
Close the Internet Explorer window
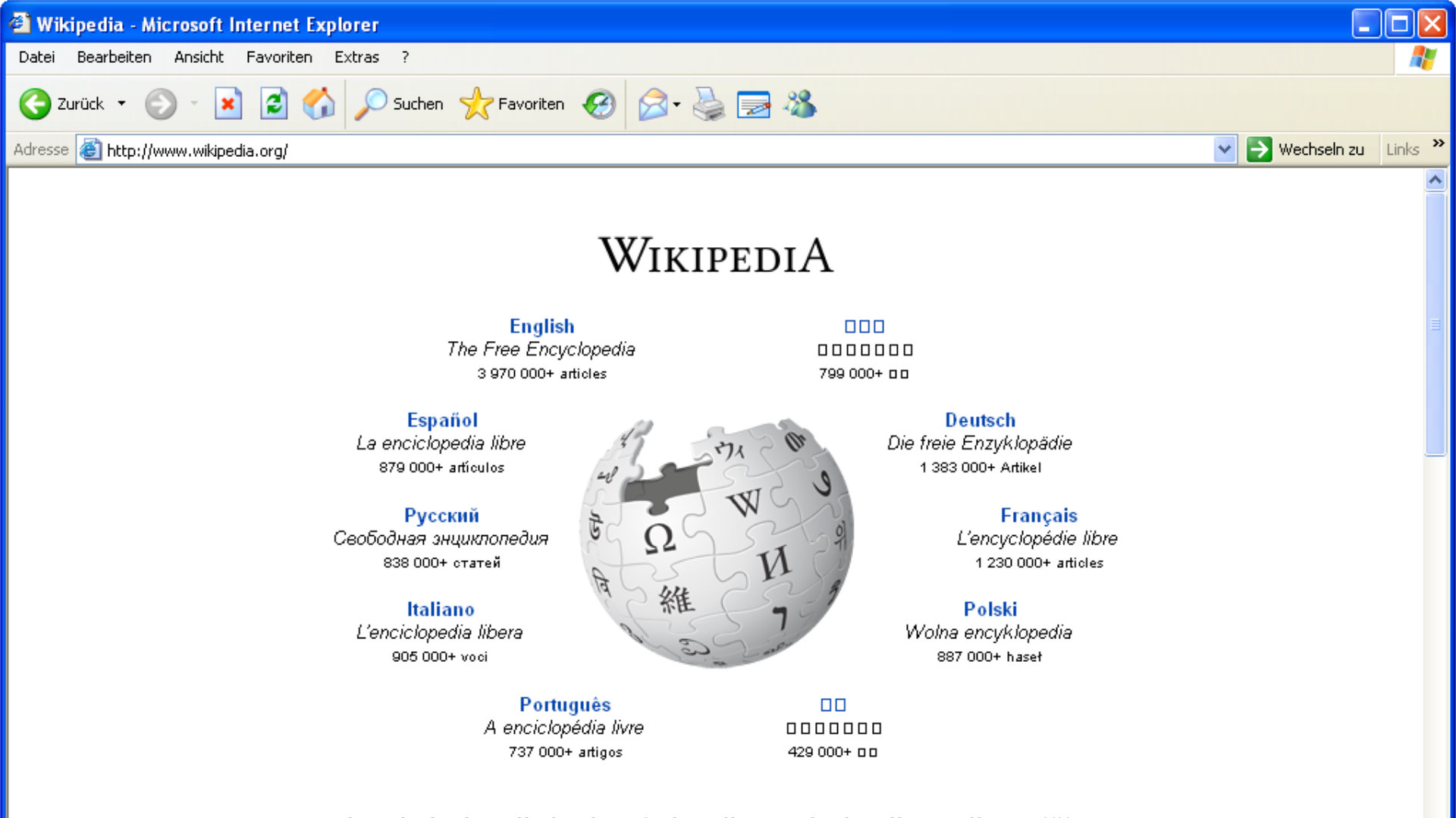[x=1432, y=24]
